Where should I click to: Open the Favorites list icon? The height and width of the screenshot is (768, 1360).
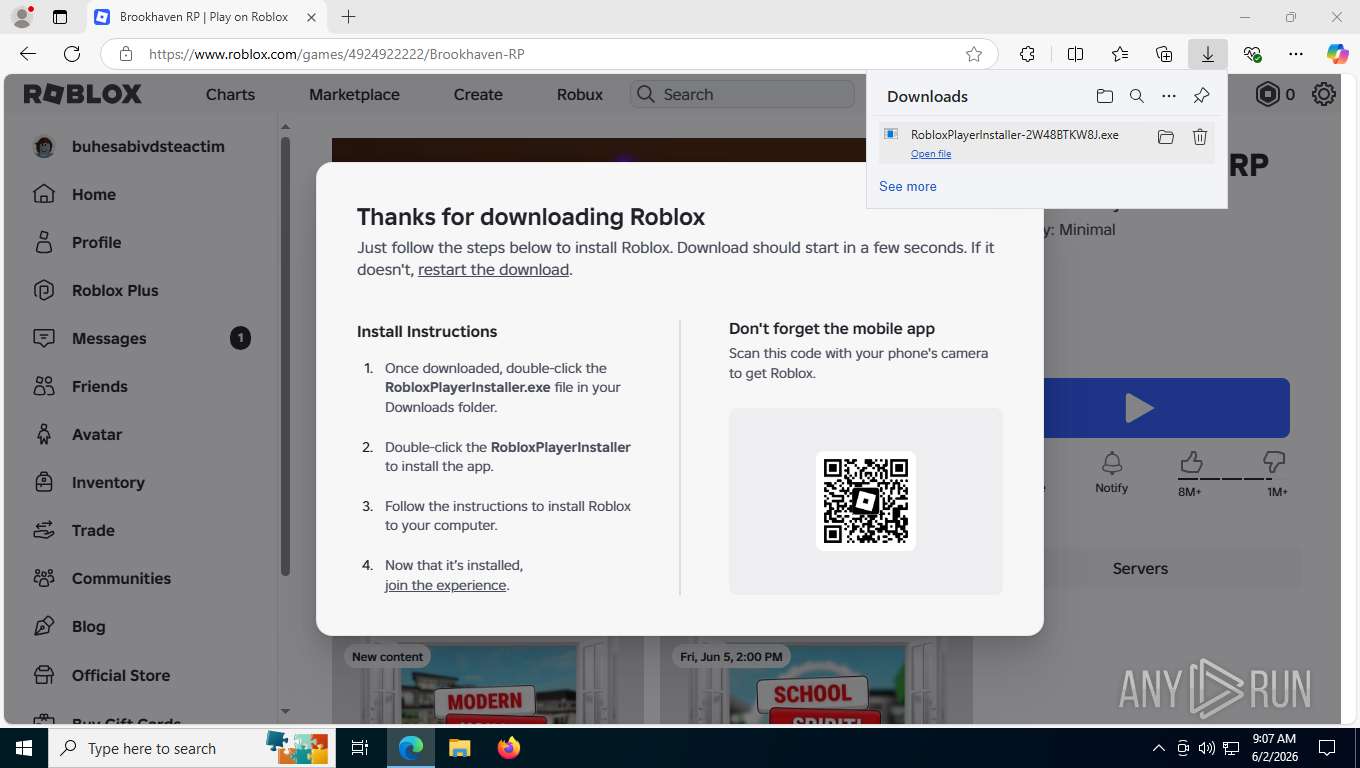click(x=1120, y=54)
